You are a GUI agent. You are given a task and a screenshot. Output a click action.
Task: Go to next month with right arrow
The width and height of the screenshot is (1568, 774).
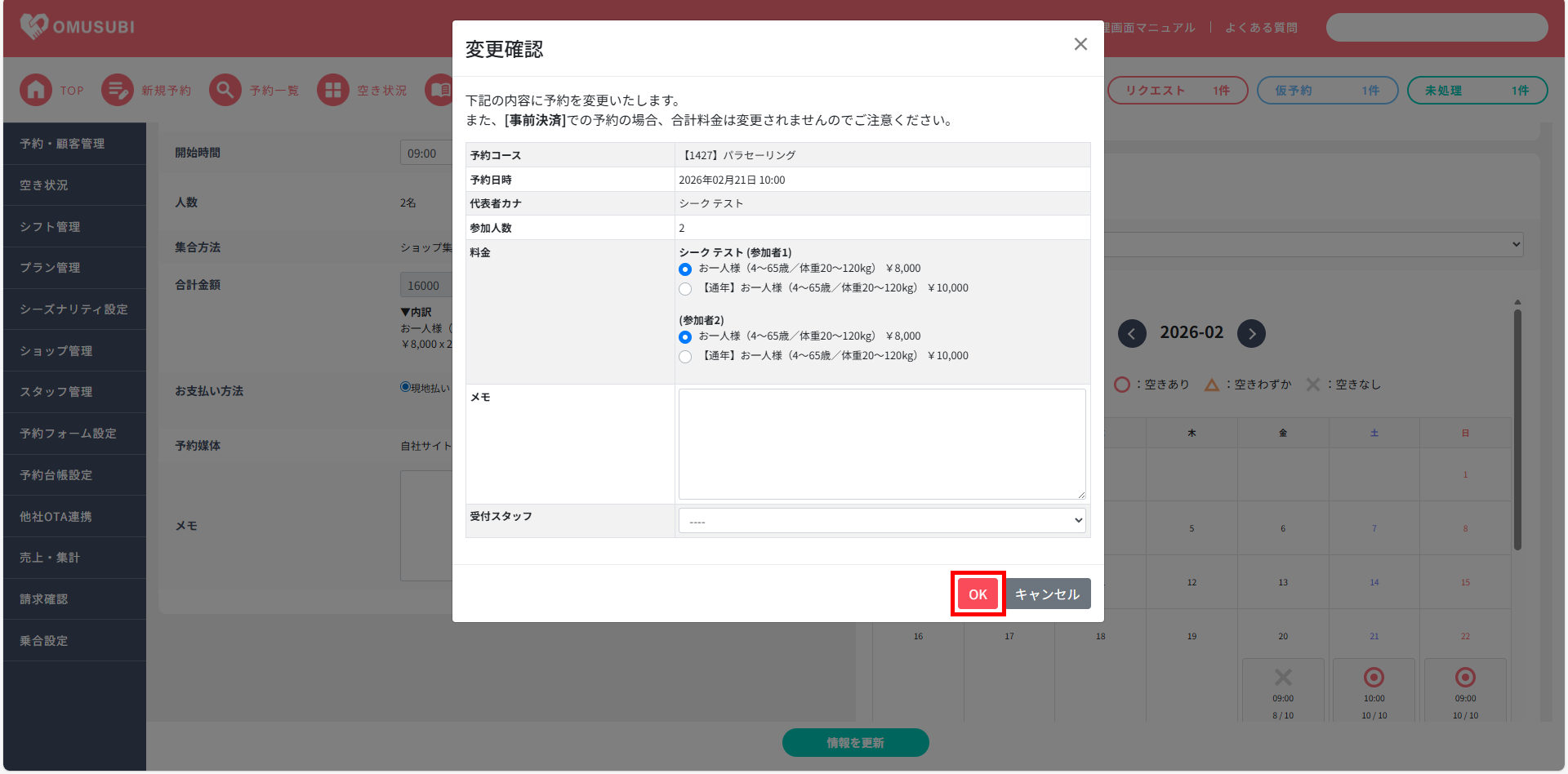pos(1251,333)
